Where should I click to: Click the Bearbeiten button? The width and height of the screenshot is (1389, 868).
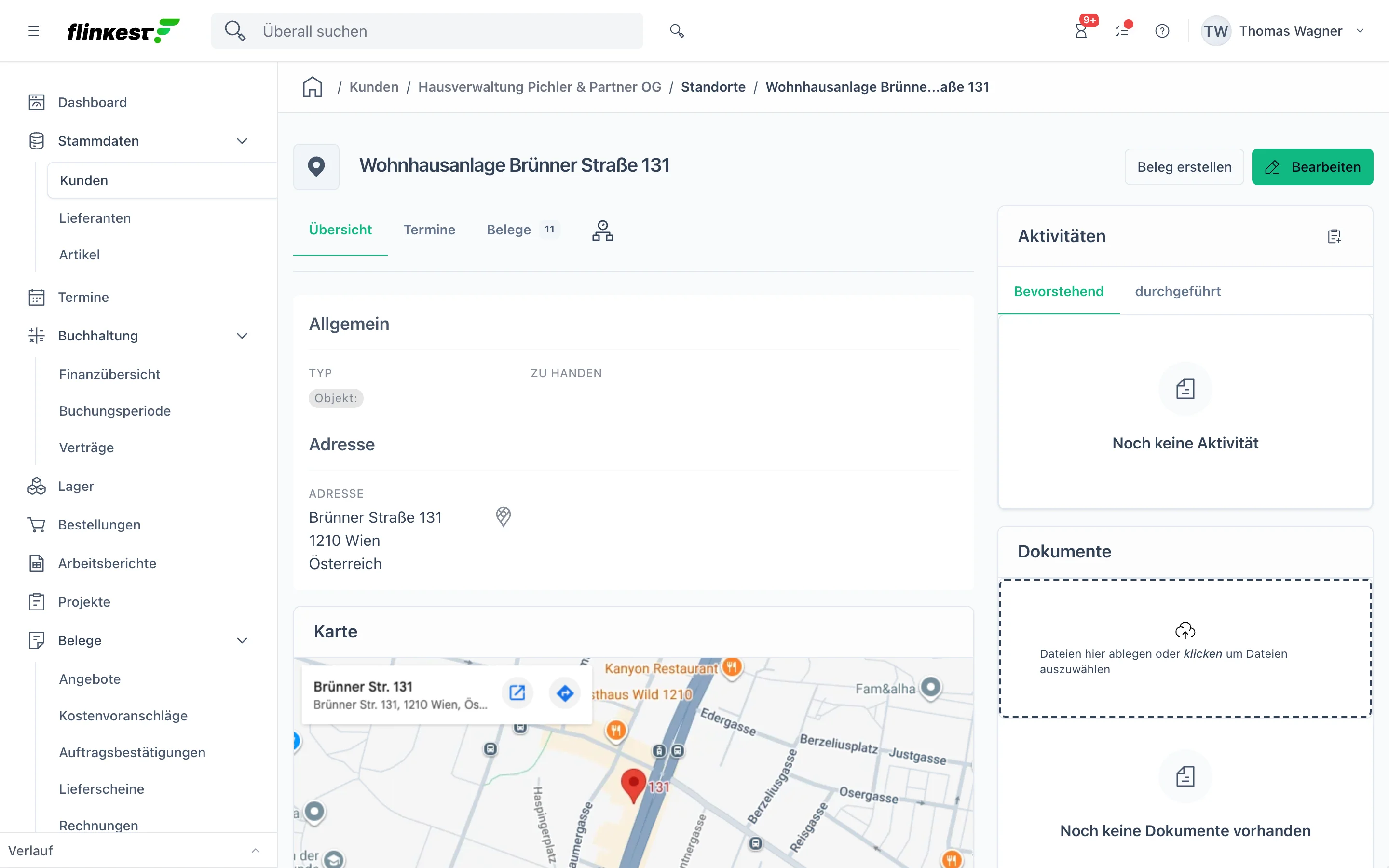(x=1312, y=166)
